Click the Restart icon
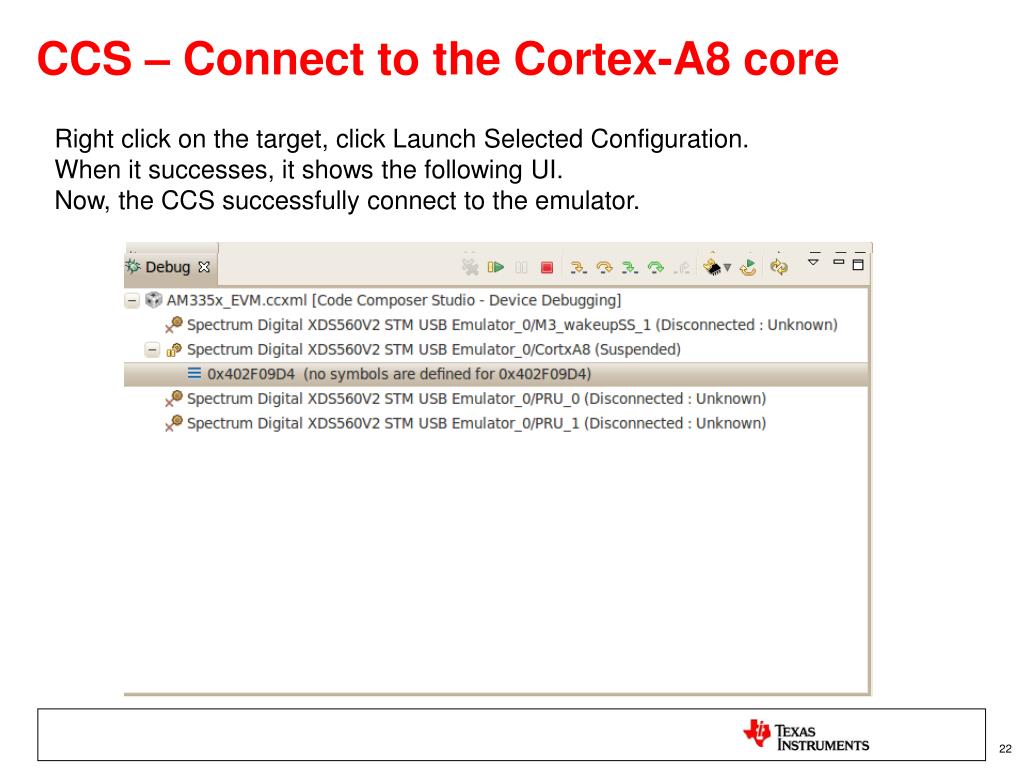This screenshot has height=768, width=1024. click(x=748, y=267)
